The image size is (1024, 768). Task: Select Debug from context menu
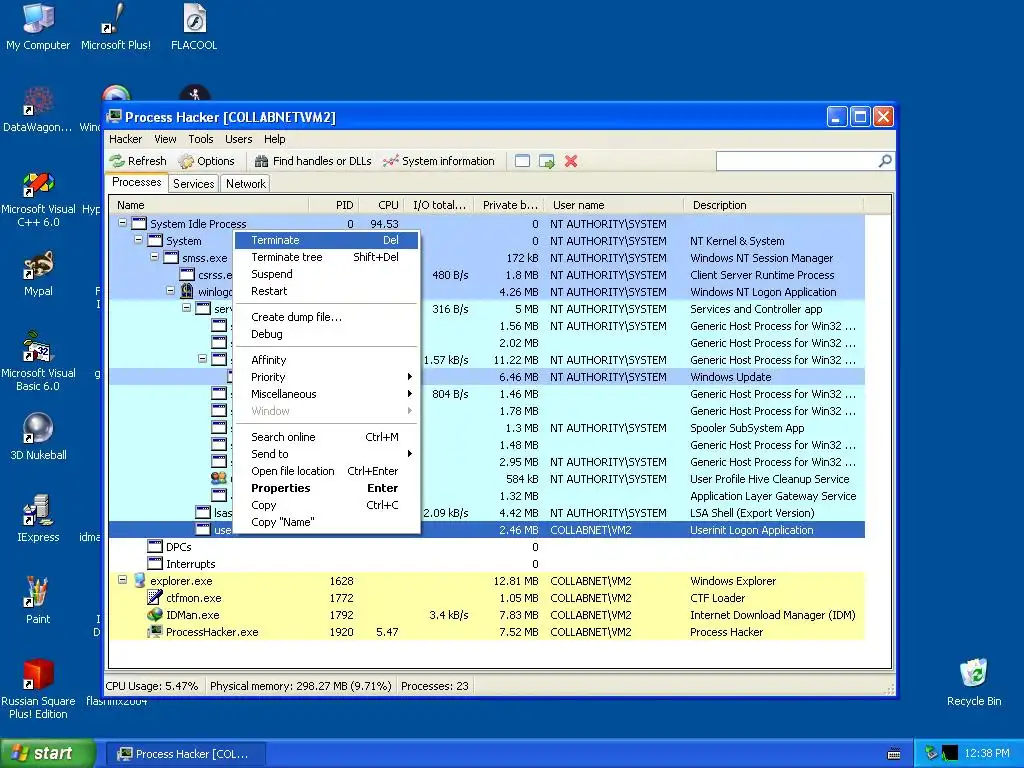pyautogui.click(x=326, y=334)
